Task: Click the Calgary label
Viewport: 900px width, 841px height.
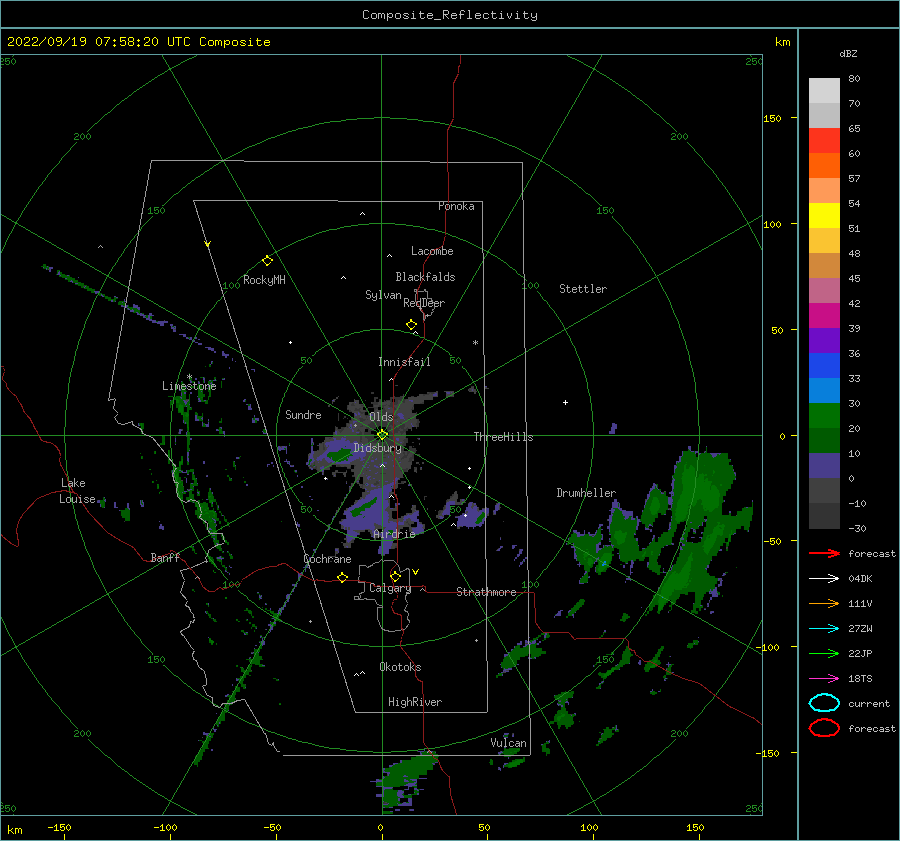Action: tap(390, 588)
